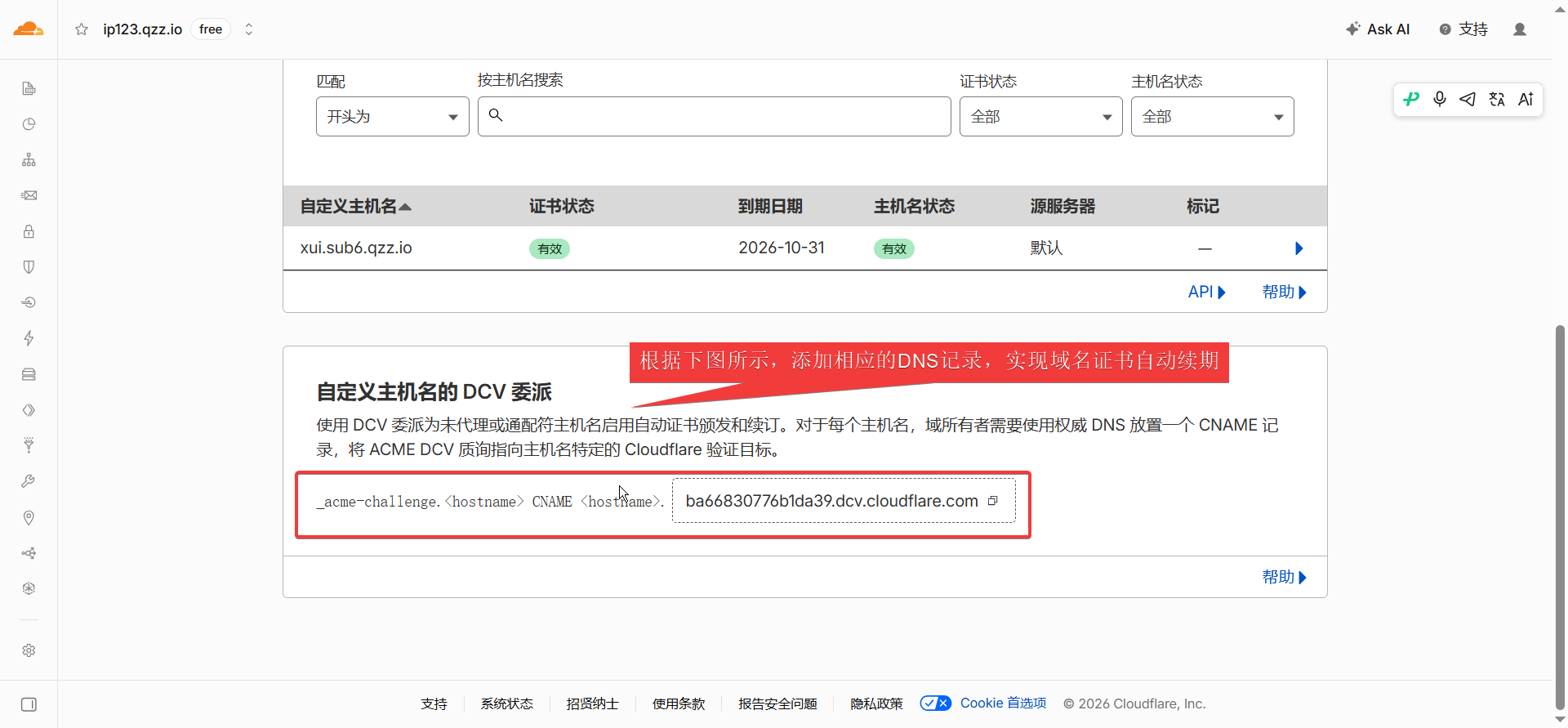Viewport: 1568px width, 728px height.
Task: Open the SSL/TLS padlock sidebar icon
Action: coord(29,231)
